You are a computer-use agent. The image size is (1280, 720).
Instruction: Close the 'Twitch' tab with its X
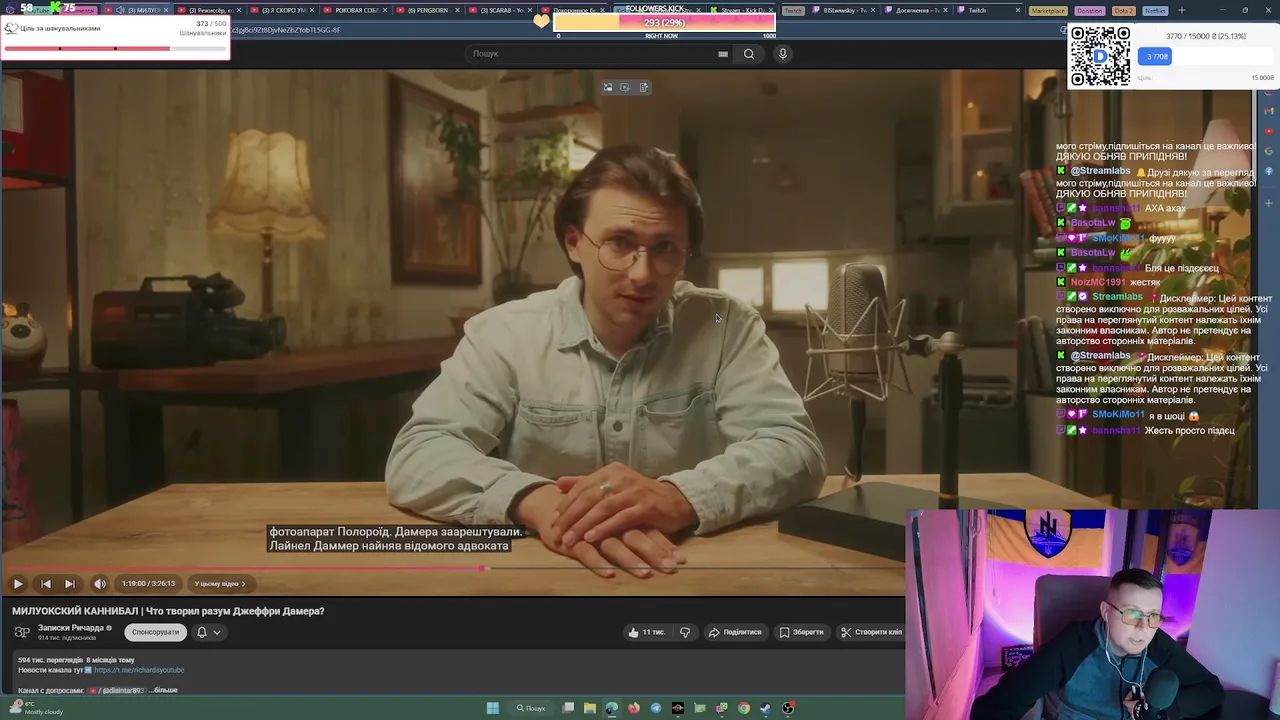pyautogui.click(x=1018, y=10)
